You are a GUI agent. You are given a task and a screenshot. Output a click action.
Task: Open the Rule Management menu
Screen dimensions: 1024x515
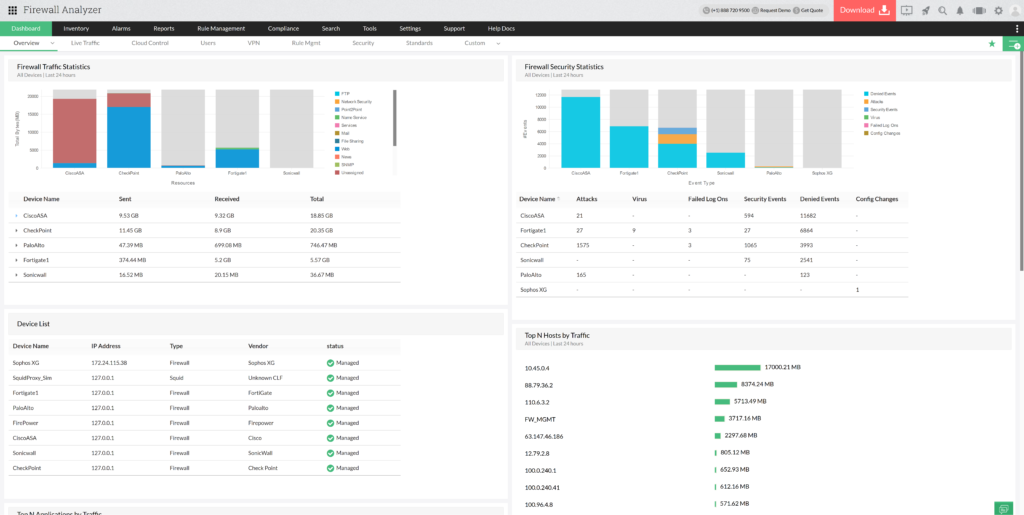(x=221, y=28)
